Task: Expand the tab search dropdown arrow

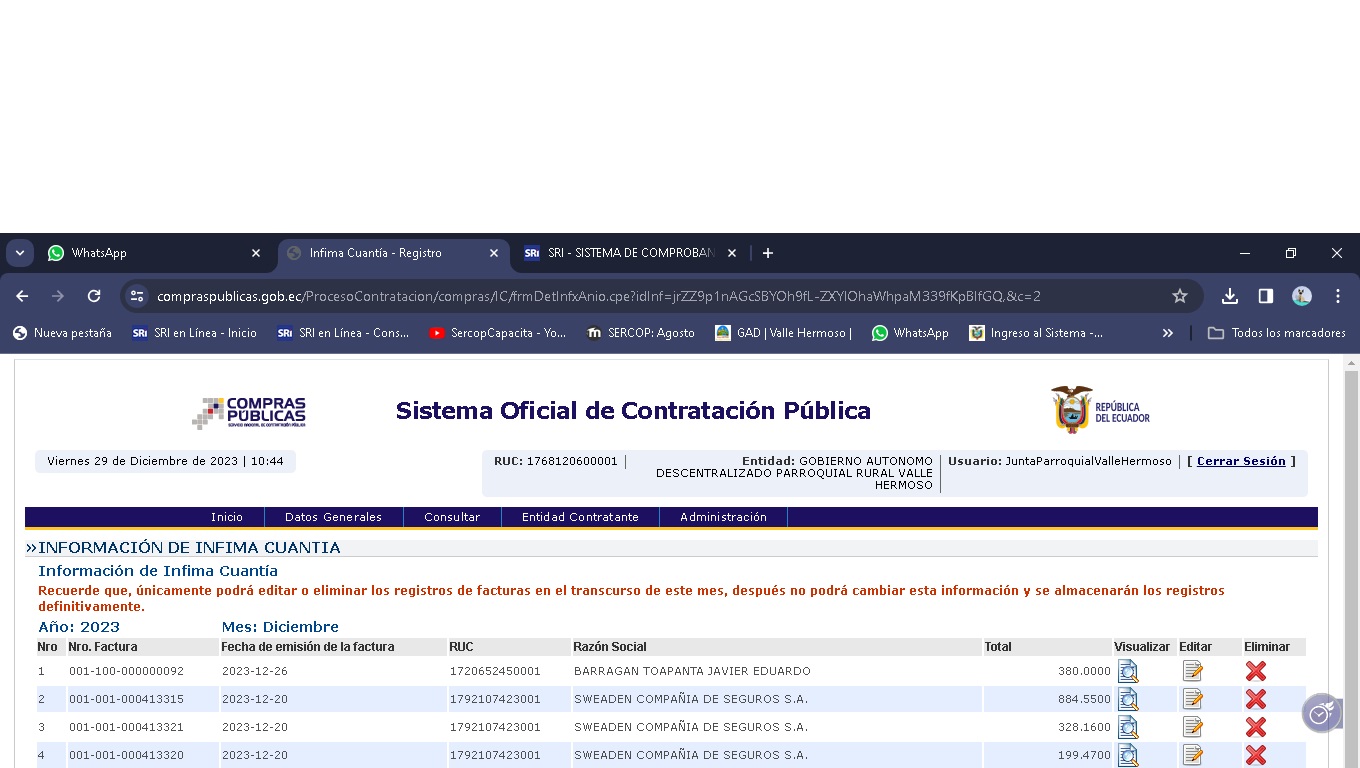Action: 20,253
